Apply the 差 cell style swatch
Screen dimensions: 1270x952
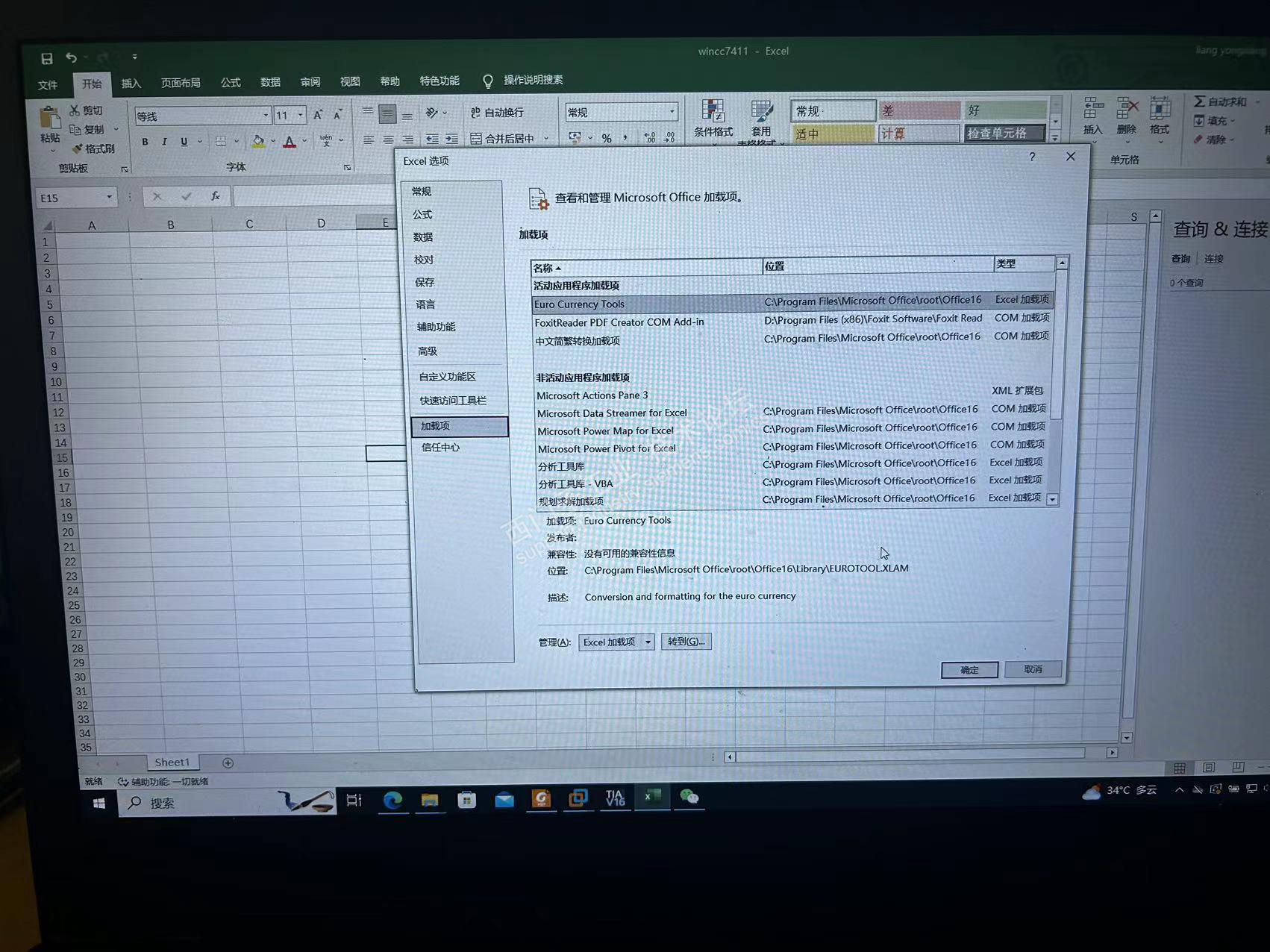[919, 111]
